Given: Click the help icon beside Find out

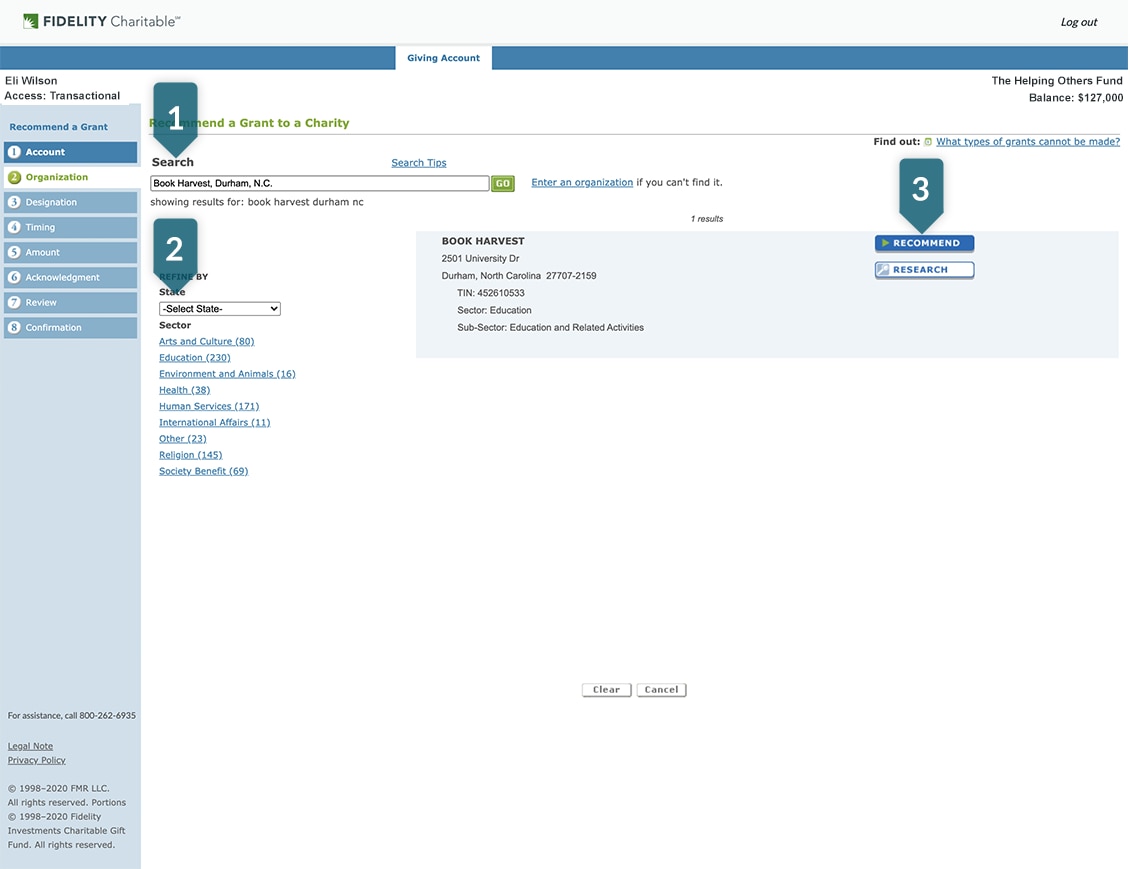Looking at the screenshot, I should click(x=928, y=142).
